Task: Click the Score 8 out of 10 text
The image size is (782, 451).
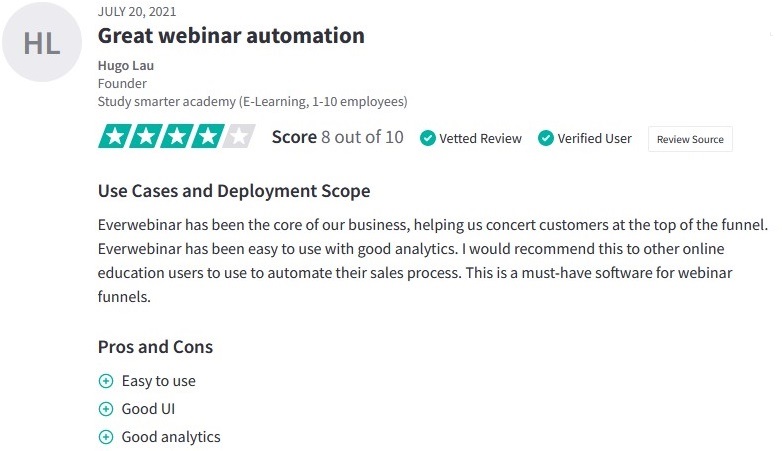Action: tap(338, 137)
